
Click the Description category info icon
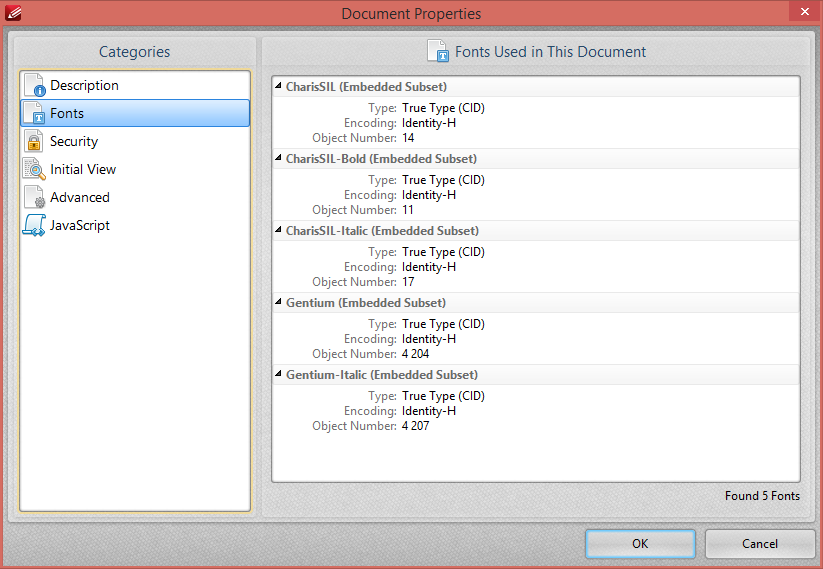[35, 86]
